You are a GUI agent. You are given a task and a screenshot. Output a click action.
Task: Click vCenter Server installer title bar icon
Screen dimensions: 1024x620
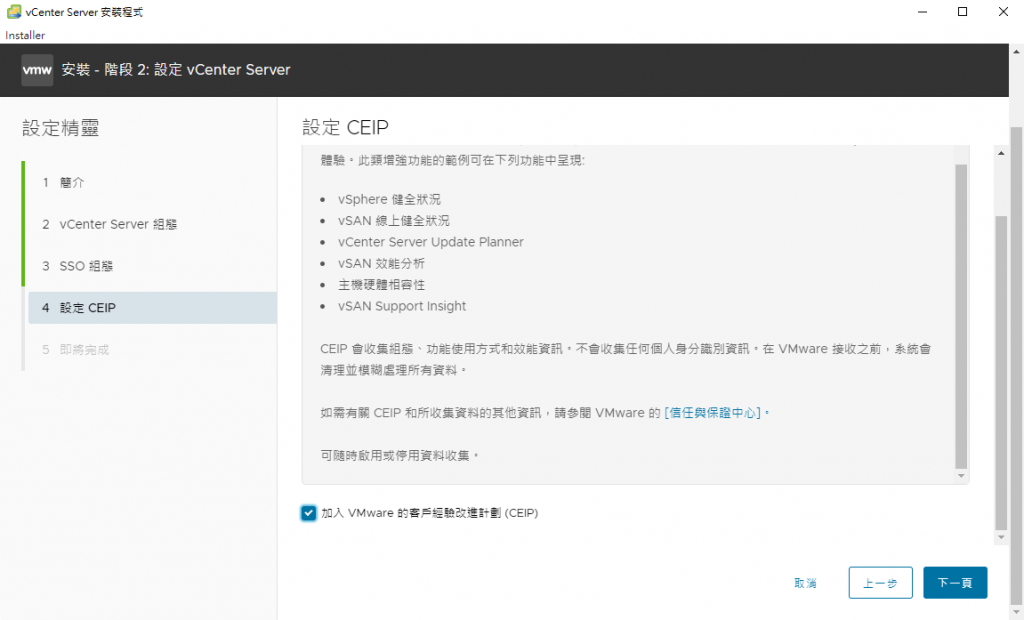tap(14, 12)
